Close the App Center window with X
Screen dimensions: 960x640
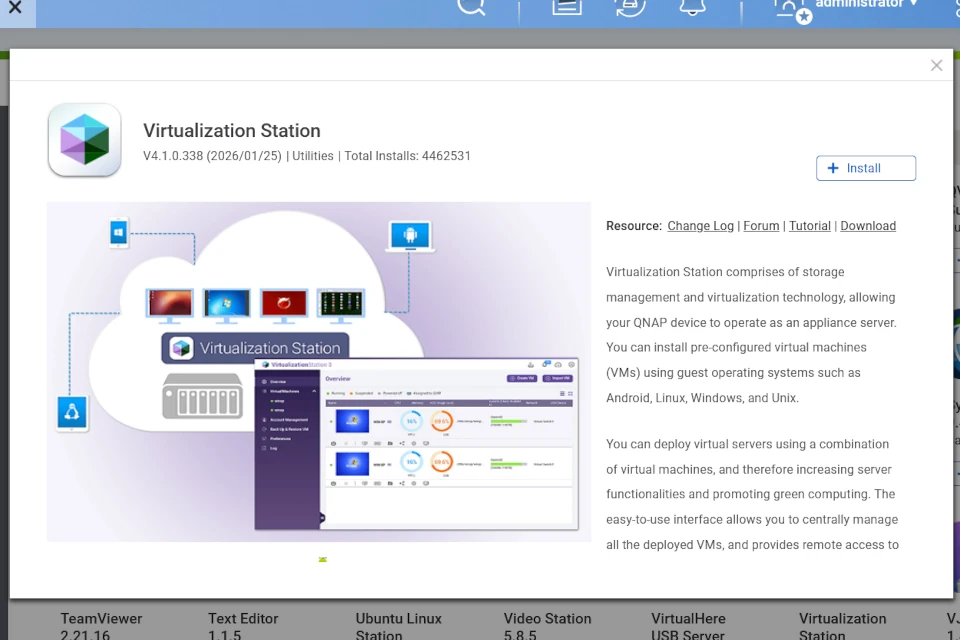[15, 7]
